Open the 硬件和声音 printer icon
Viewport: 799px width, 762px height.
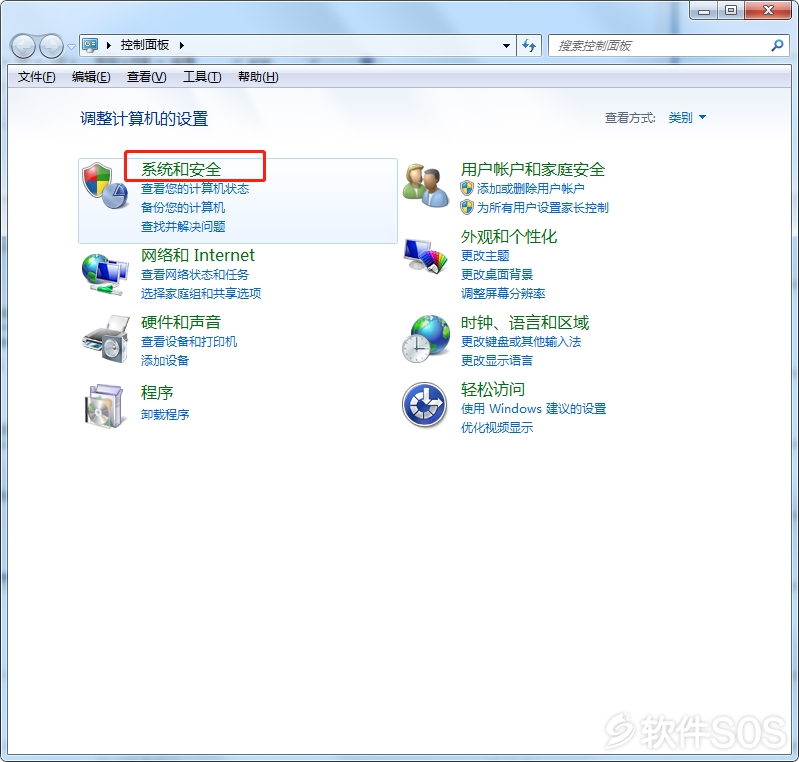pyautogui.click(x=106, y=339)
